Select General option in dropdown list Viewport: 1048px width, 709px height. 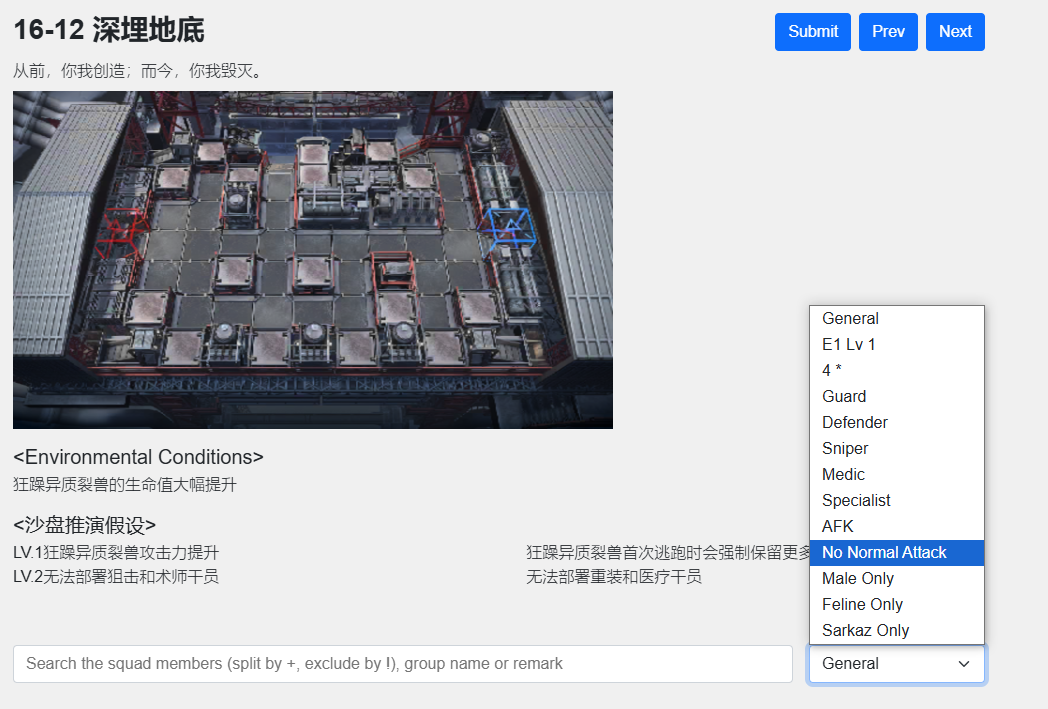(x=896, y=319)
